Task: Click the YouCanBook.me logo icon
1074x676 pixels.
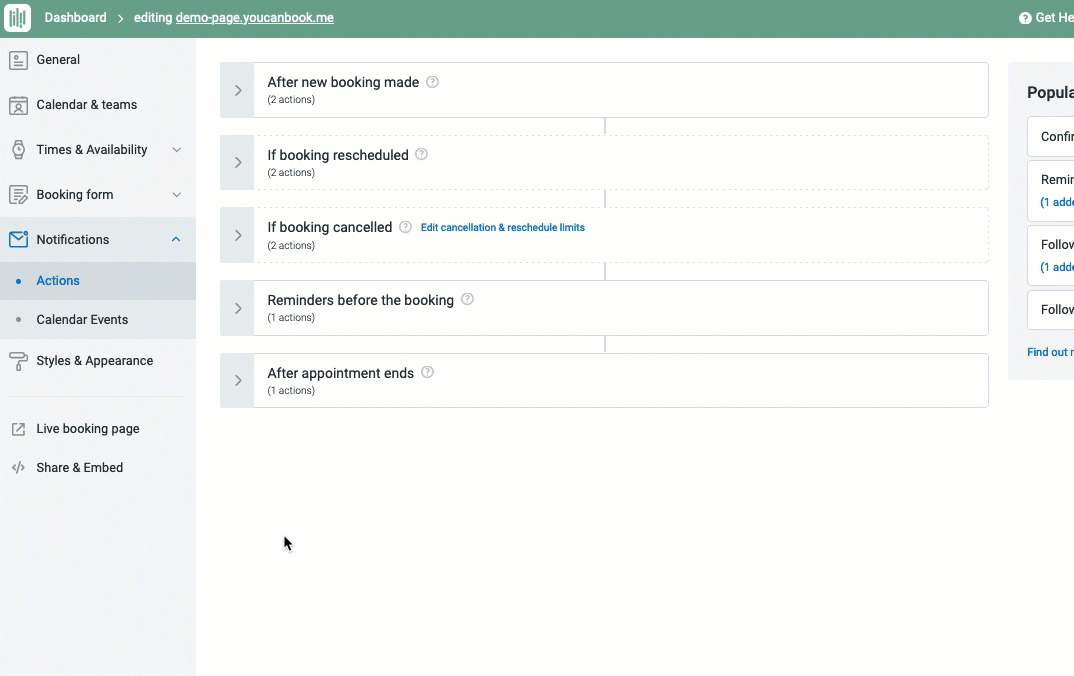Action: 17,17
